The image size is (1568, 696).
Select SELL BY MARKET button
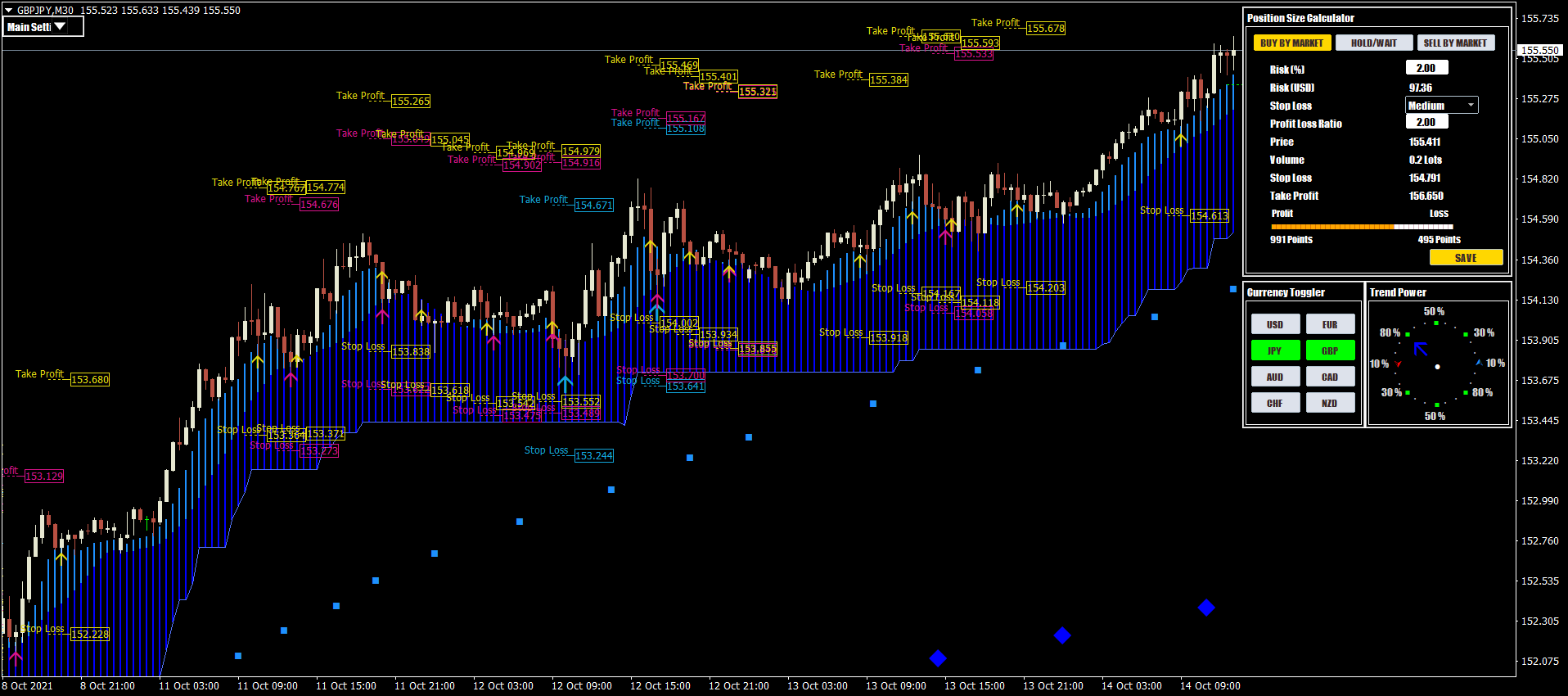(x=1455, y=43)
